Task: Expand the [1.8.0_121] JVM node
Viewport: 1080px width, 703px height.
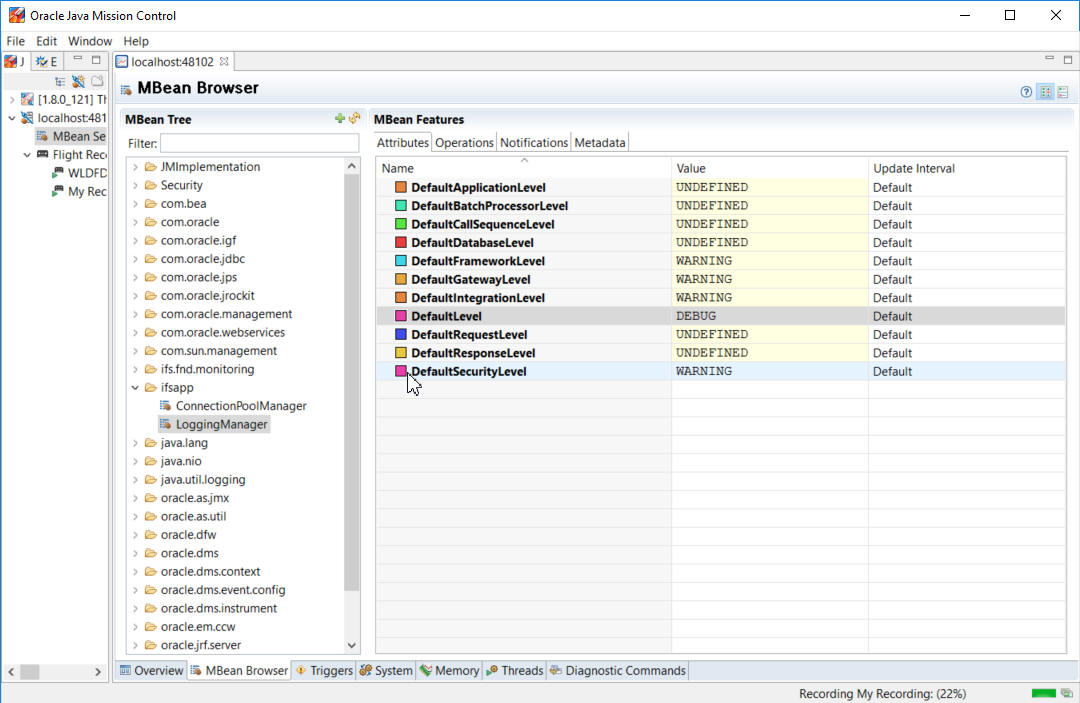Action: click(12, 100)
